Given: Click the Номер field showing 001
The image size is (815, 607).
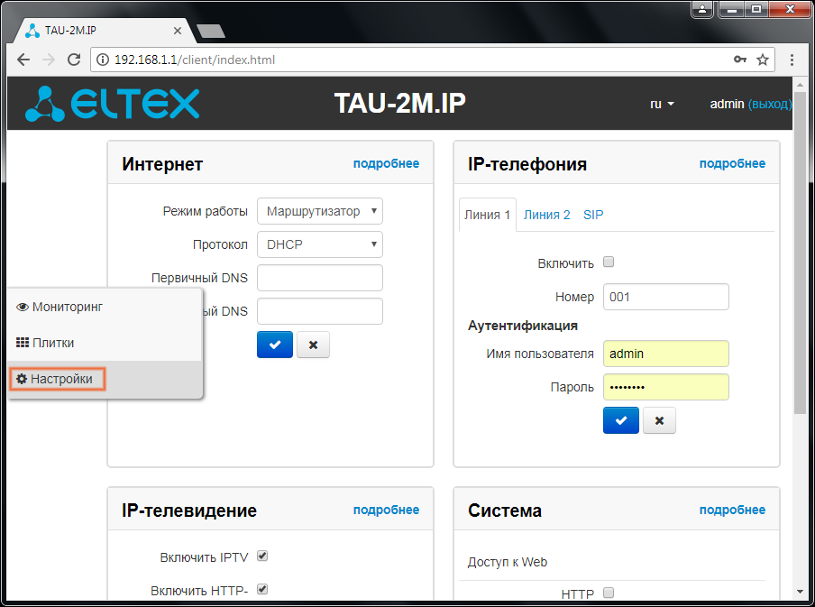Looking at the screenshot, I should click(x=666, y=297).
